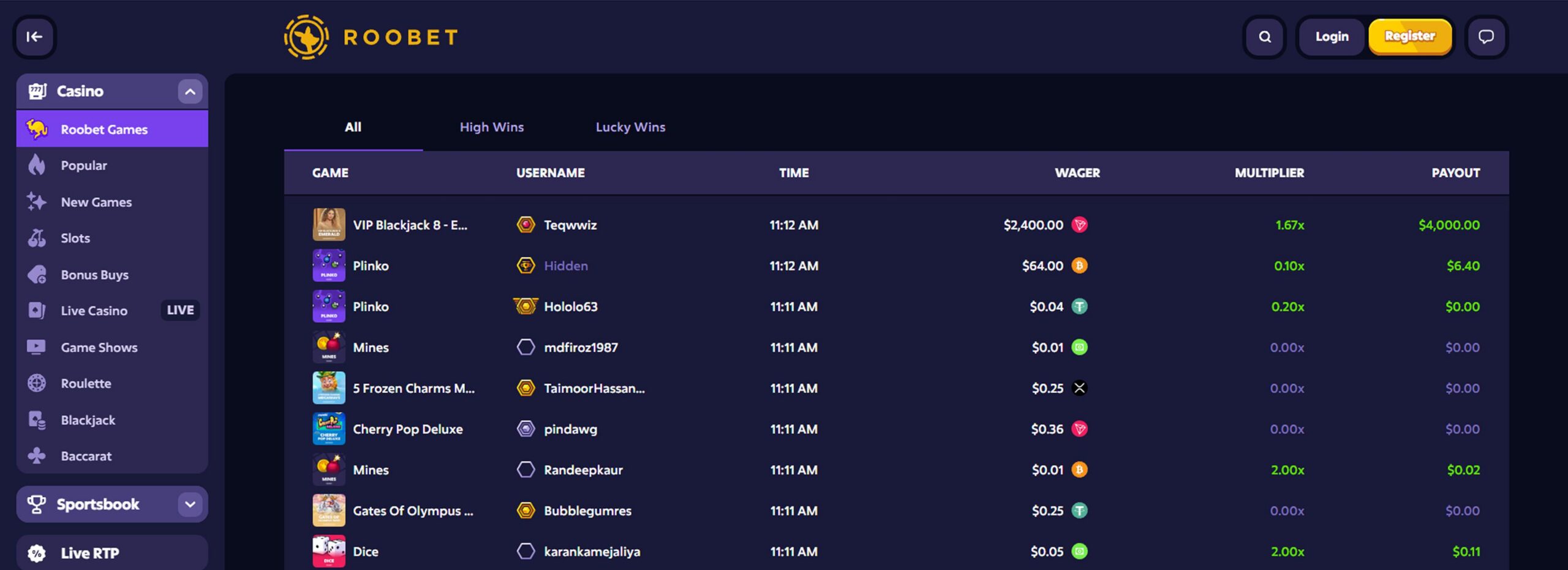Open Slots via cherries icon
The height and width of the screenshot is (570, 1568).
pyautogui.click(x=37, y=238)
